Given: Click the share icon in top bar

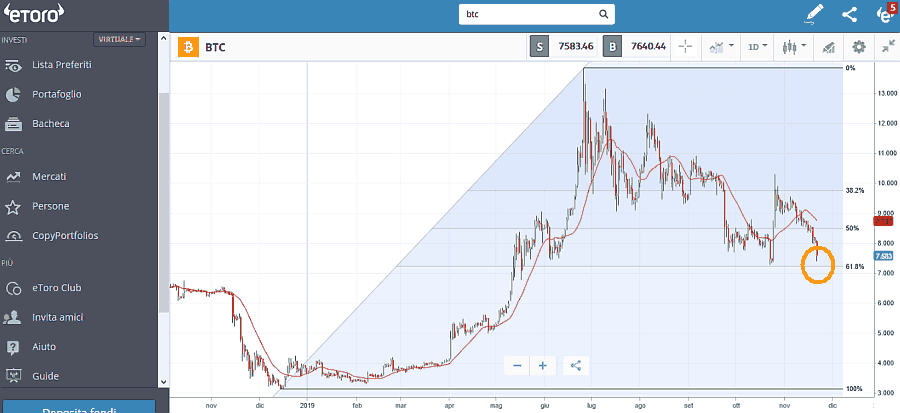Looking at the screenshot, I should pos(850,14).
